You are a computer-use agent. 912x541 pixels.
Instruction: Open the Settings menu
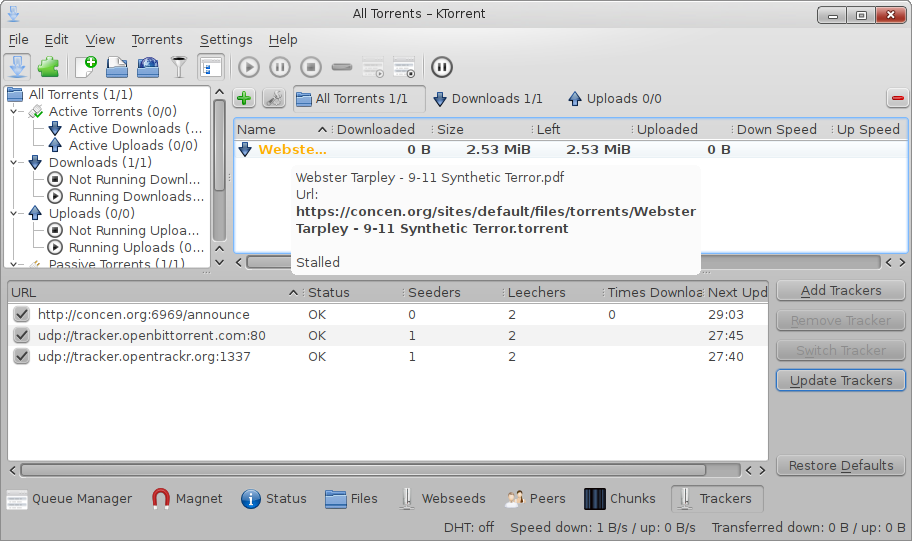[226, 40]
